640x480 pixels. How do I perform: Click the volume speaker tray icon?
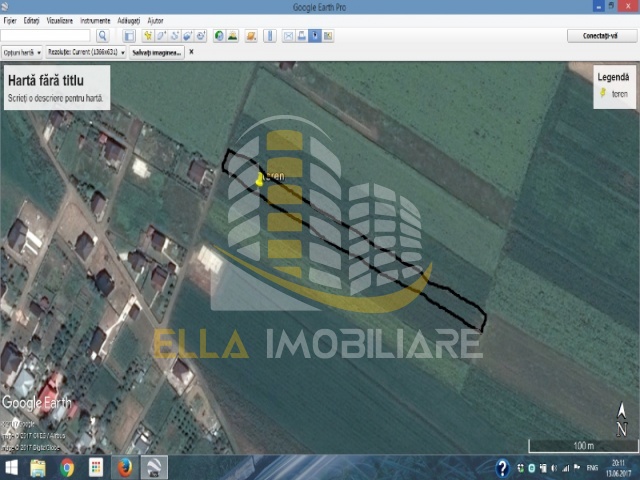(554, 468)
